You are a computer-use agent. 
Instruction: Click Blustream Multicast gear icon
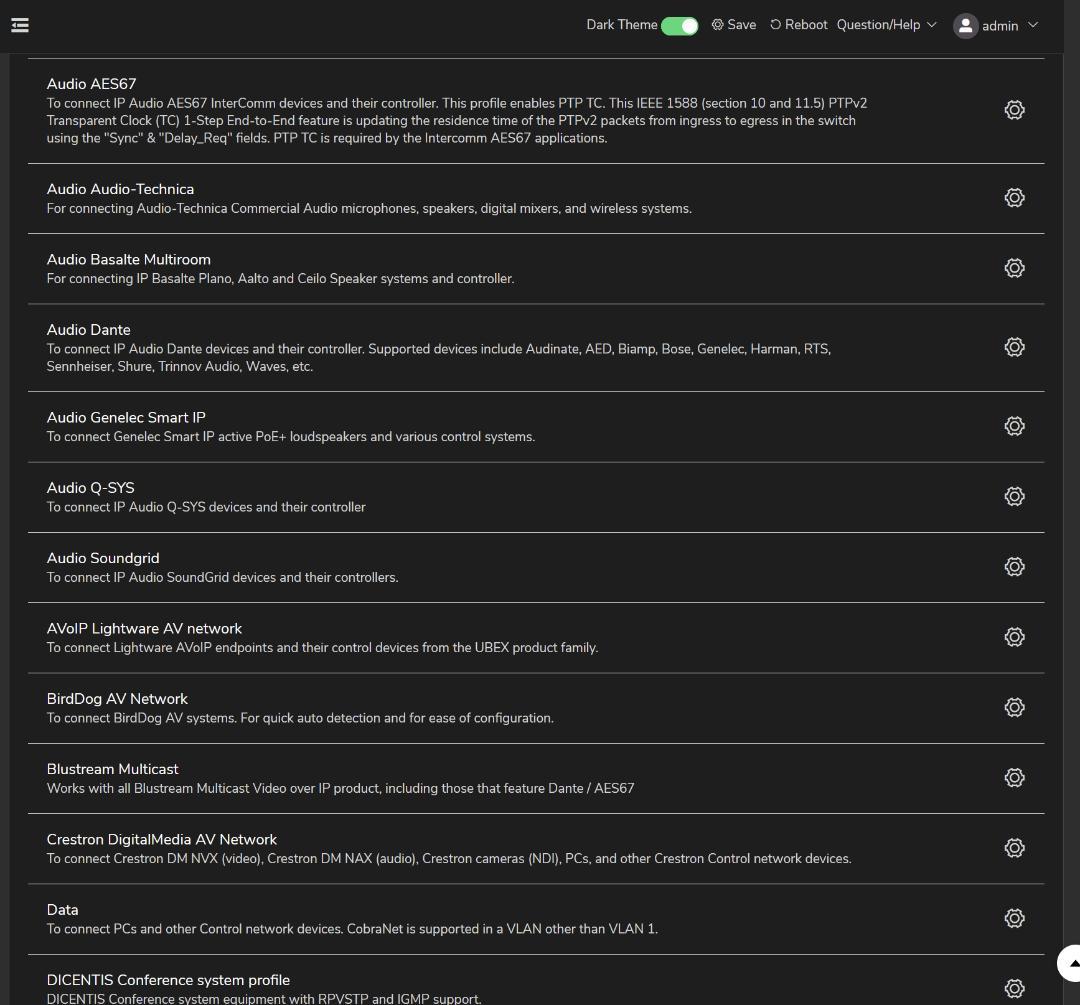coord(1014,778)
